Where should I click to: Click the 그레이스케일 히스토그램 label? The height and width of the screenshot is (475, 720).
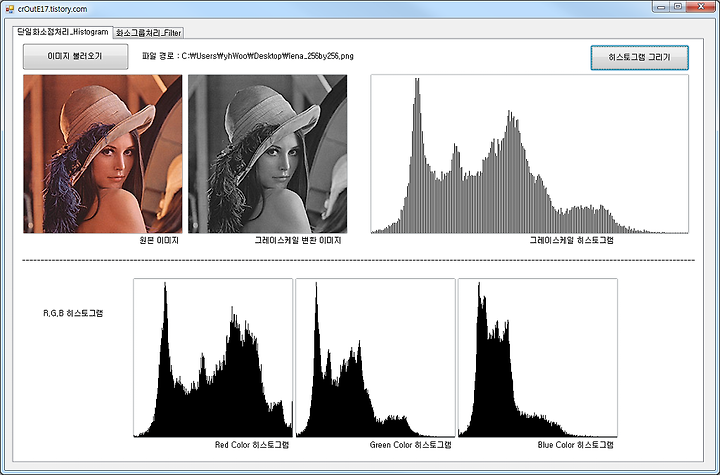pyautogui.click(x=571, y=240)
